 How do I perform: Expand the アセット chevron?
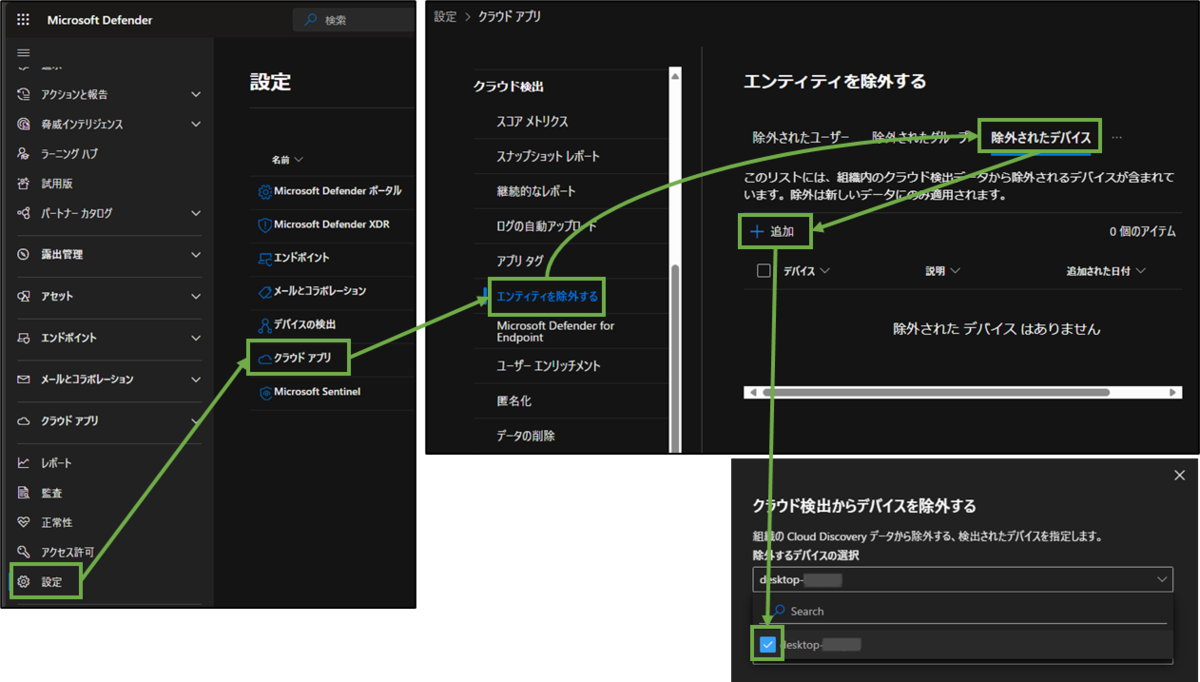click(196, 297)
